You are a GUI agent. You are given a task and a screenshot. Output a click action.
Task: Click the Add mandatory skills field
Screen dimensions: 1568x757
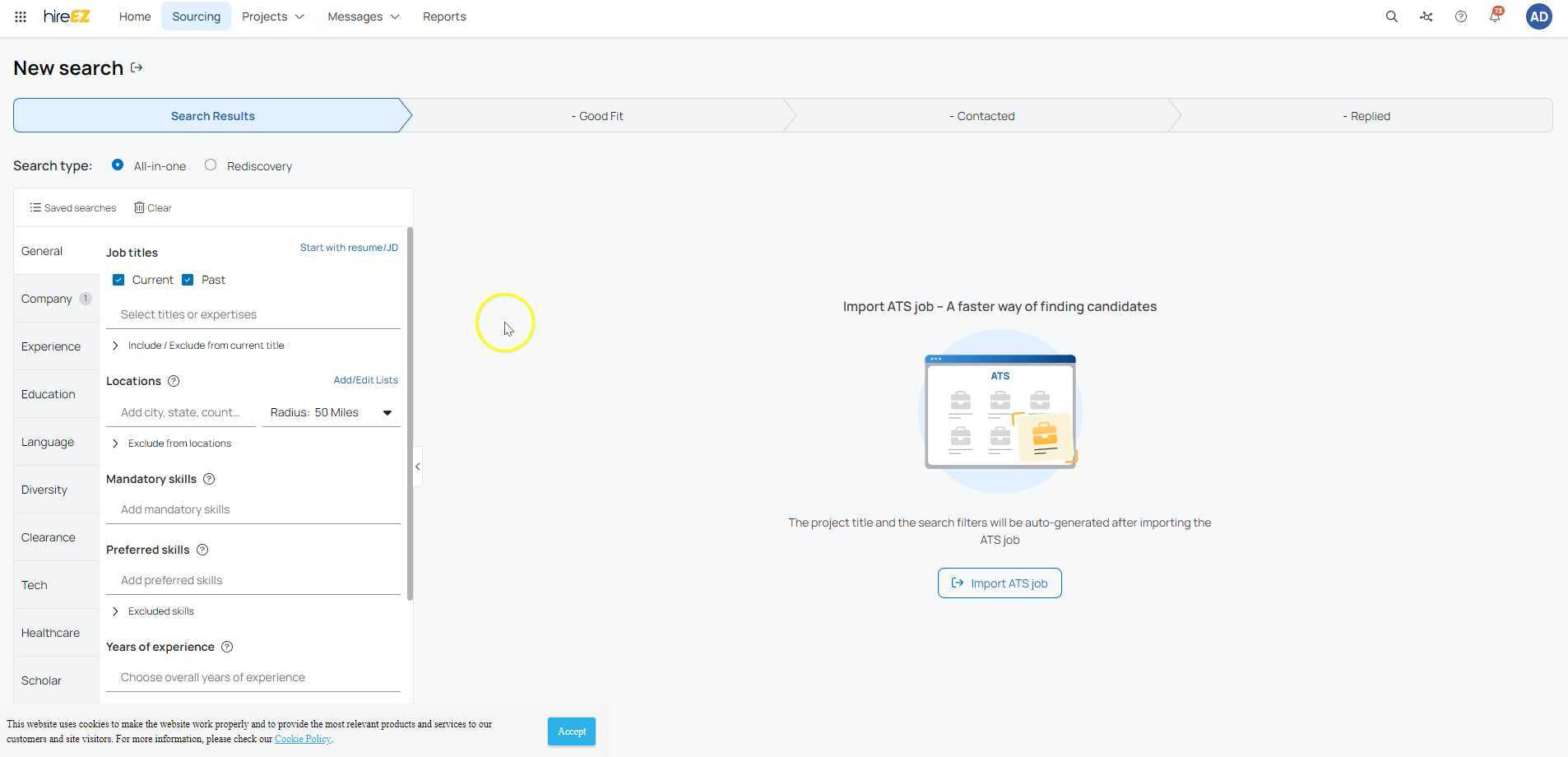pyautogui.click(x=253, y=509)
